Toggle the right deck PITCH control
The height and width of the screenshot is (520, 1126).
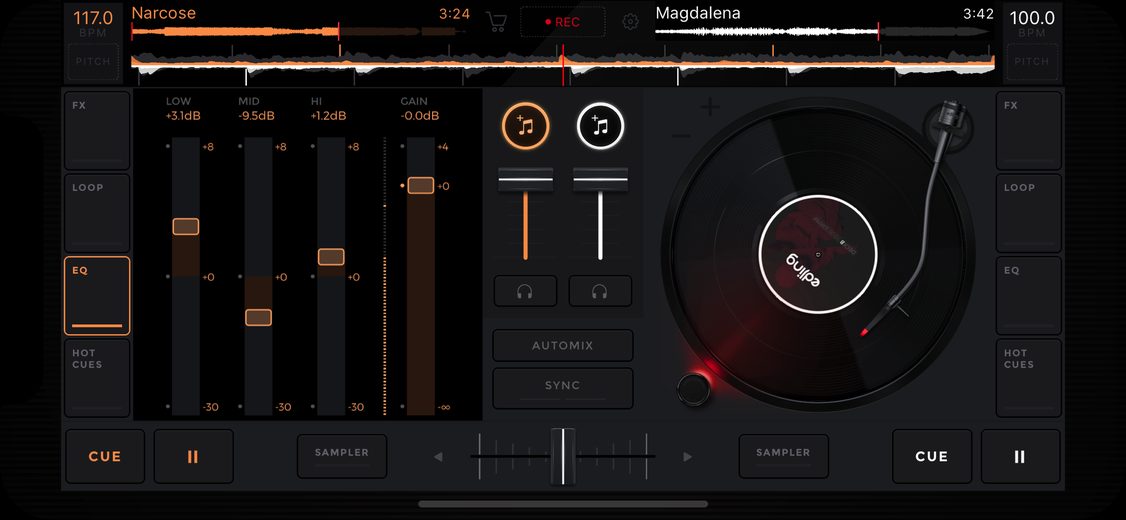tap(1032, 62)
